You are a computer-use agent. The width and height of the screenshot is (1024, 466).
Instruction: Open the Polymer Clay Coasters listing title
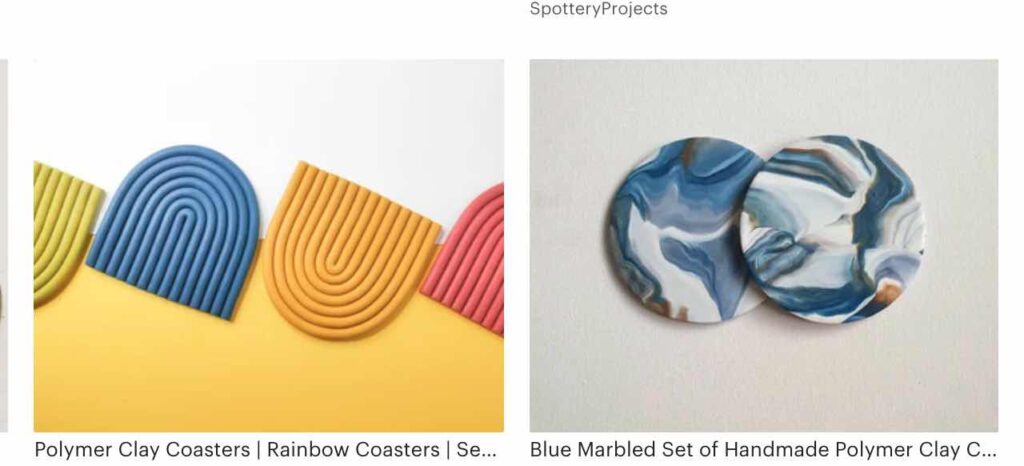265,450
